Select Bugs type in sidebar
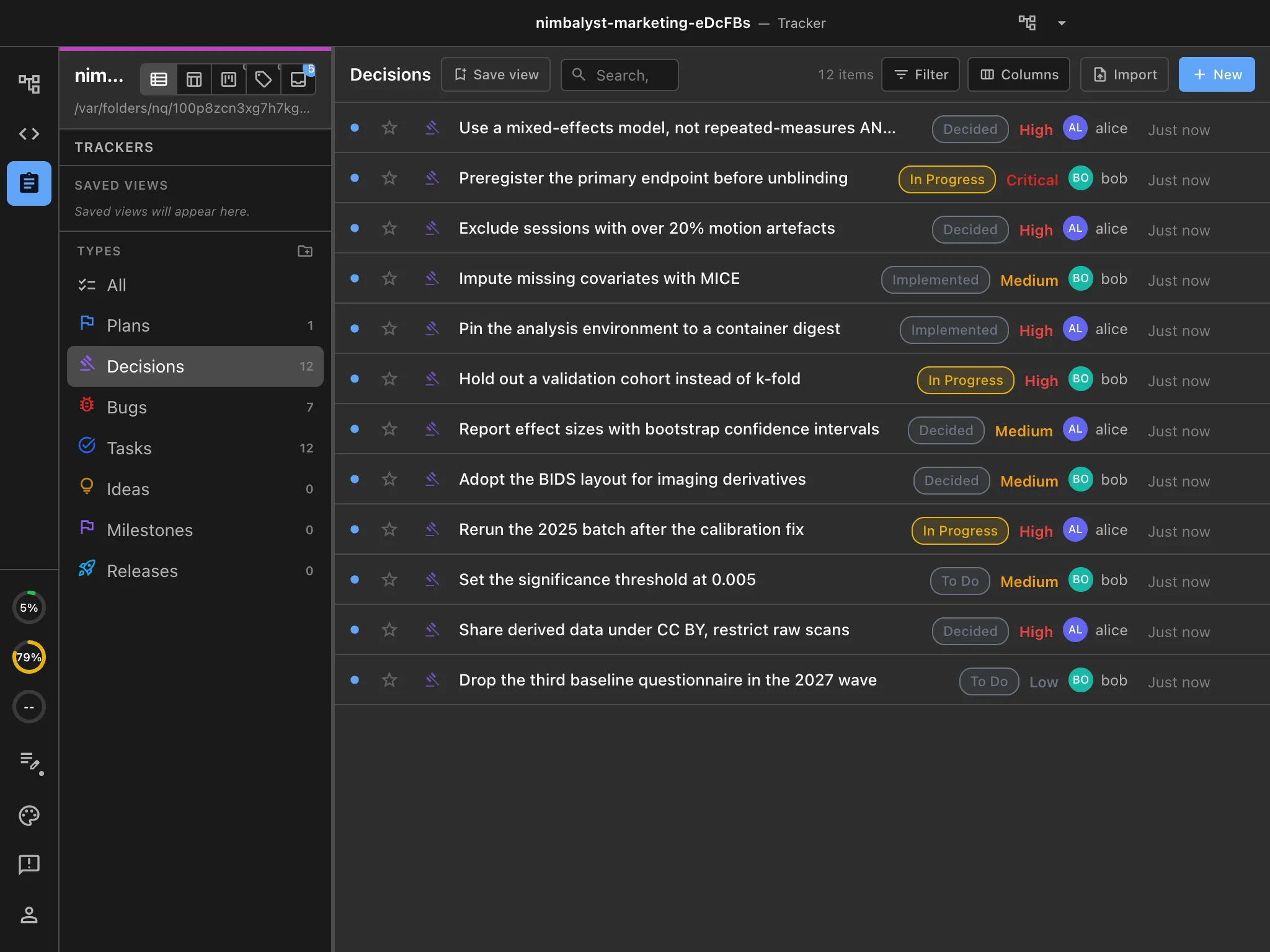Image resolution: width=1270 pixels, height=952 pixels. (195, 407)
